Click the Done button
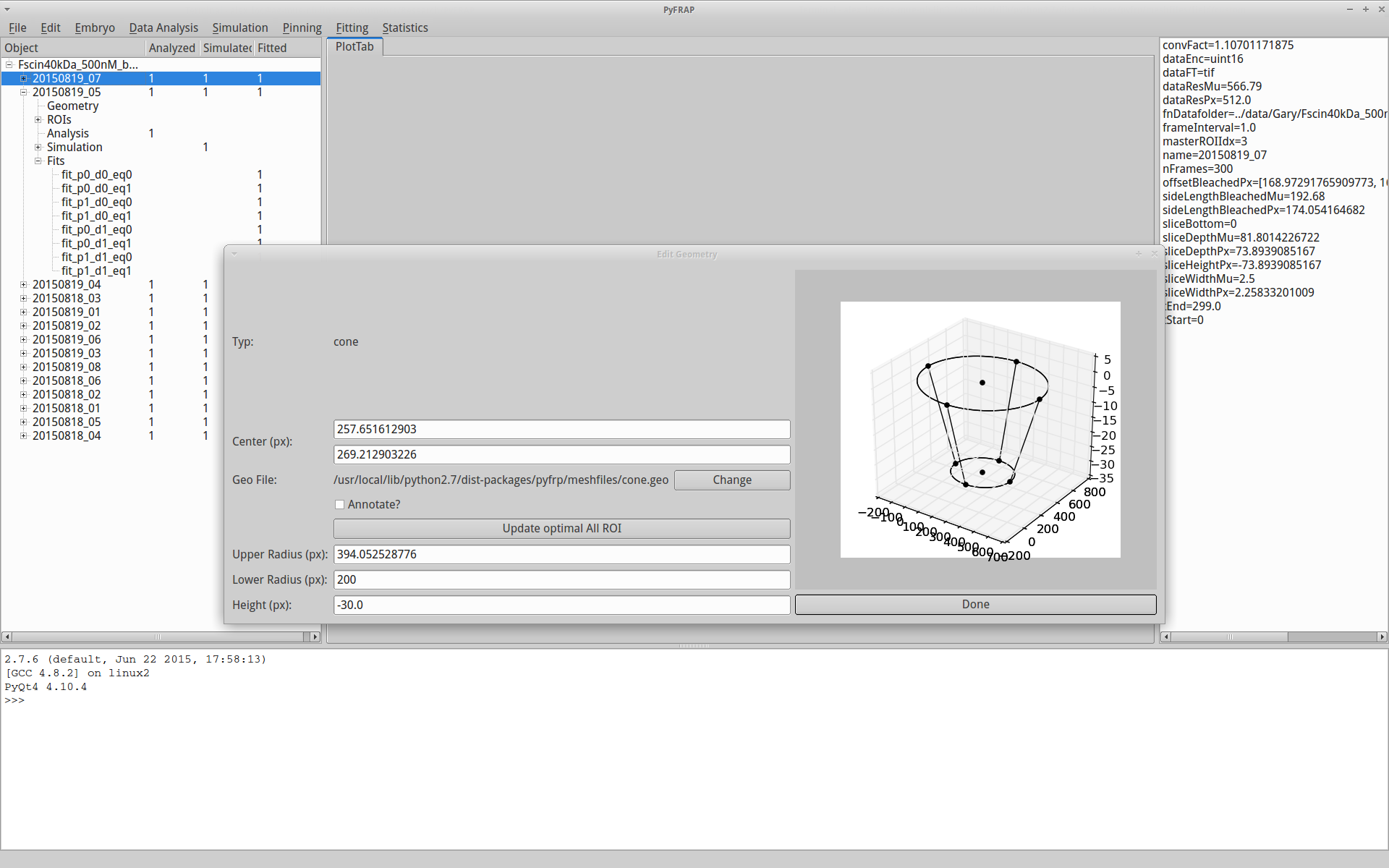Screen dimensions: 1389x868 (975, 605)
